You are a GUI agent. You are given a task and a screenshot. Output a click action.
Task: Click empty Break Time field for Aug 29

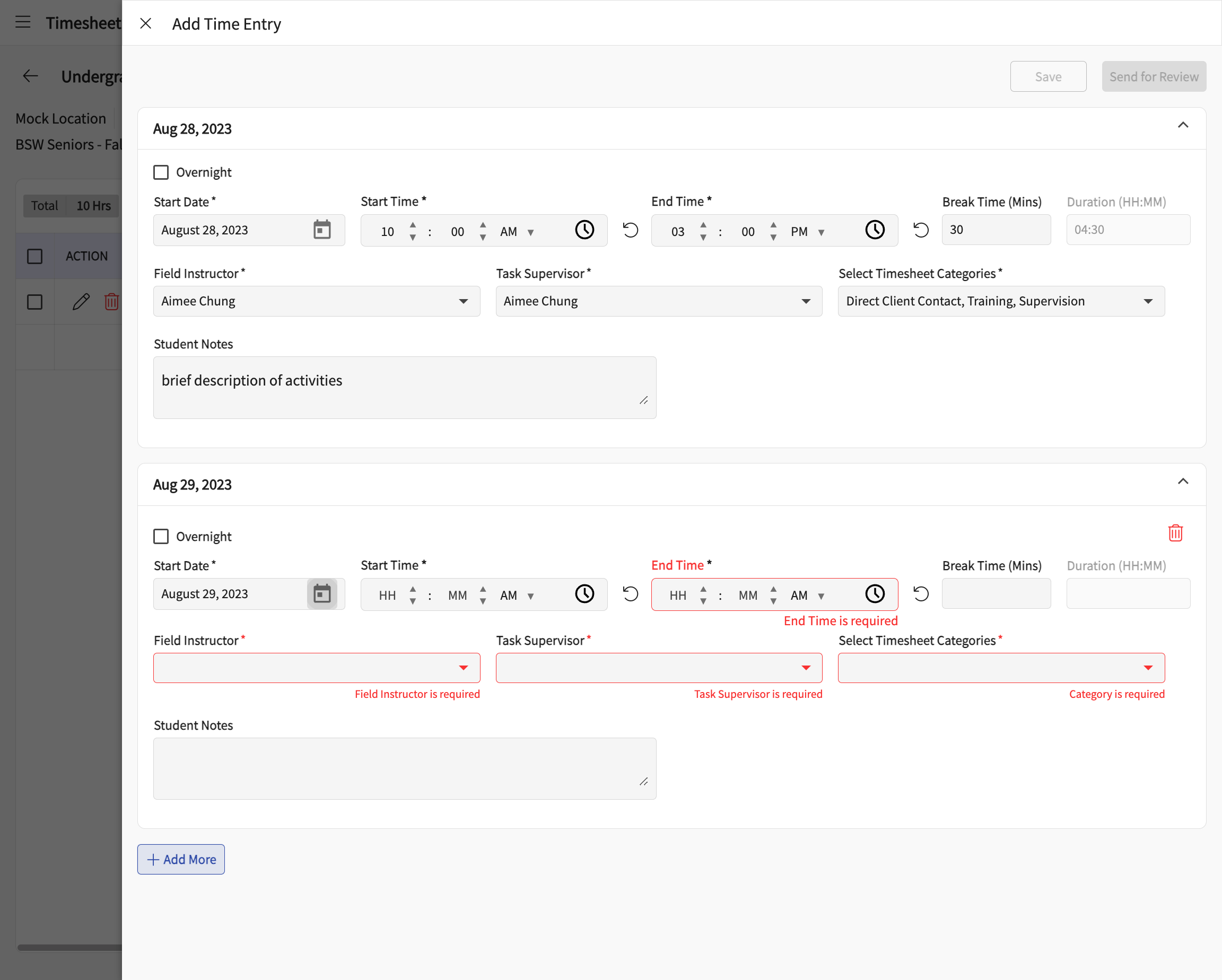click(x=996, y=593)
